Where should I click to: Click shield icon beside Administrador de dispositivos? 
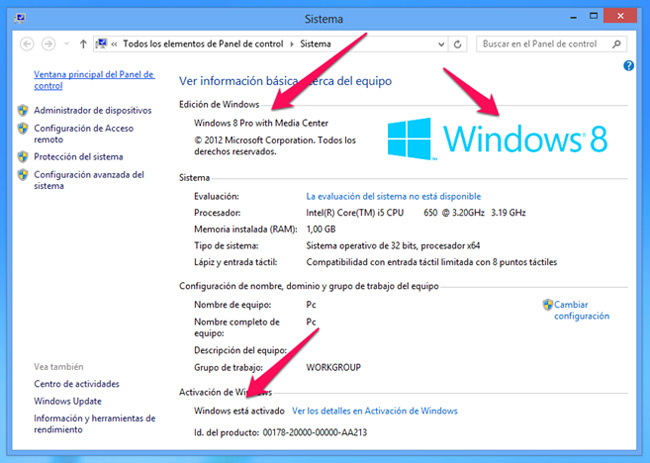point(23,110)
